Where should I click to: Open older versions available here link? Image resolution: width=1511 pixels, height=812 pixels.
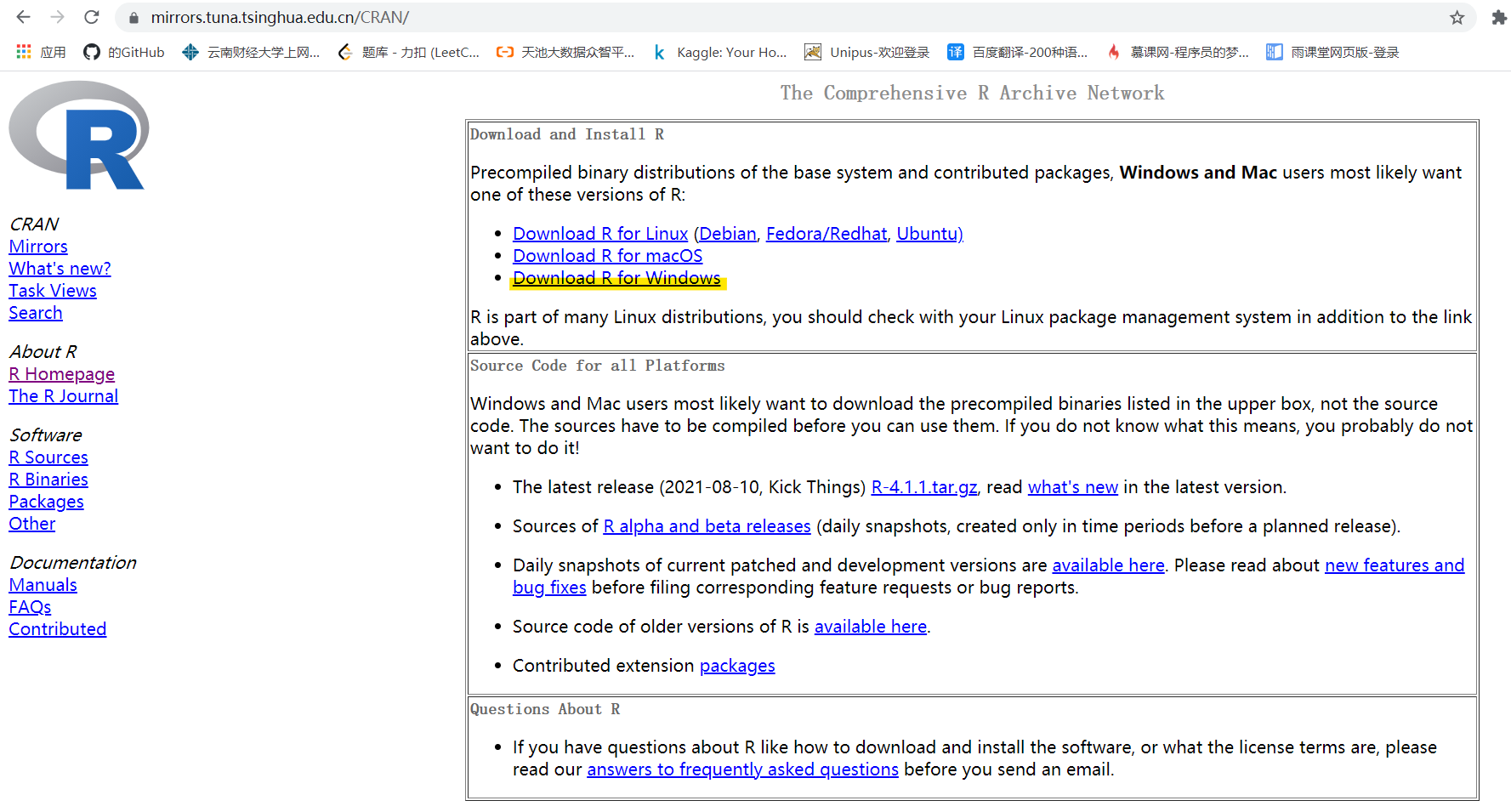tap(871, 627)
